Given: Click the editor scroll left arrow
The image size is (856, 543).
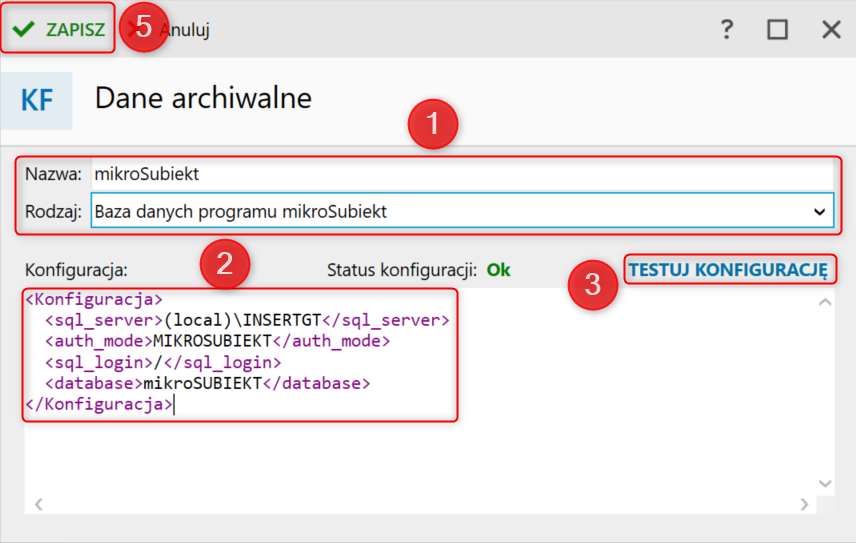Looking at the screenshot, I should click(39, 504).
